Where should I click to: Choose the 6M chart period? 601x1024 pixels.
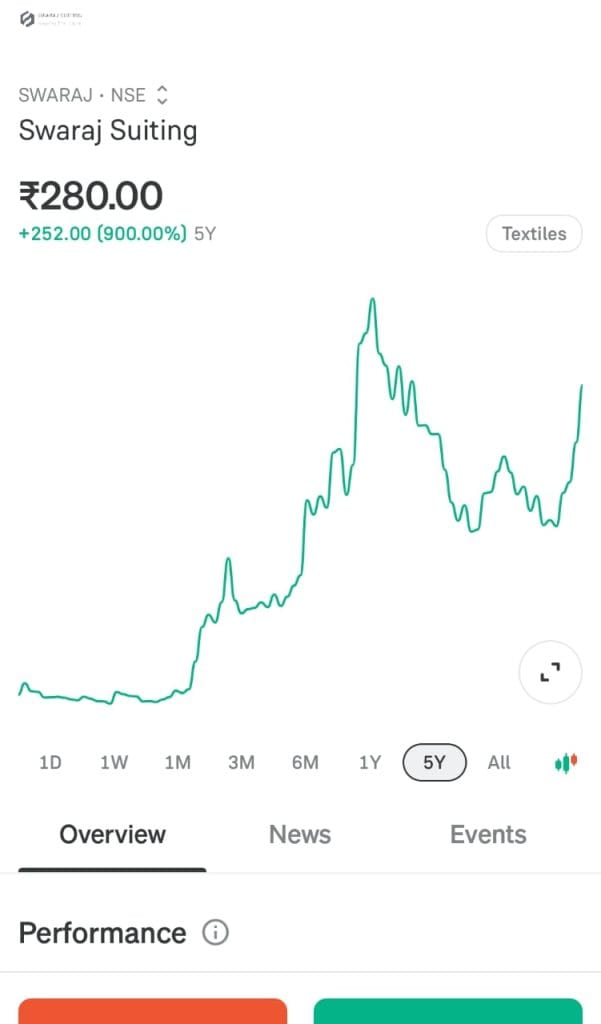coord(305,763)
